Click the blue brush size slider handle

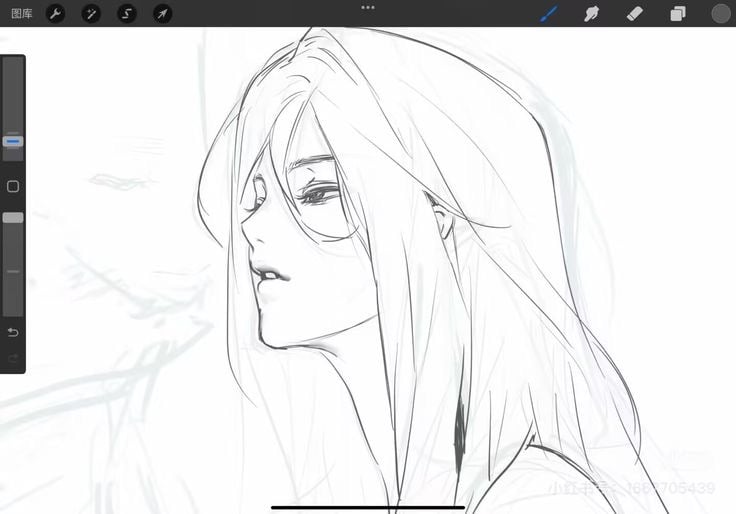(x=13, y=142)
